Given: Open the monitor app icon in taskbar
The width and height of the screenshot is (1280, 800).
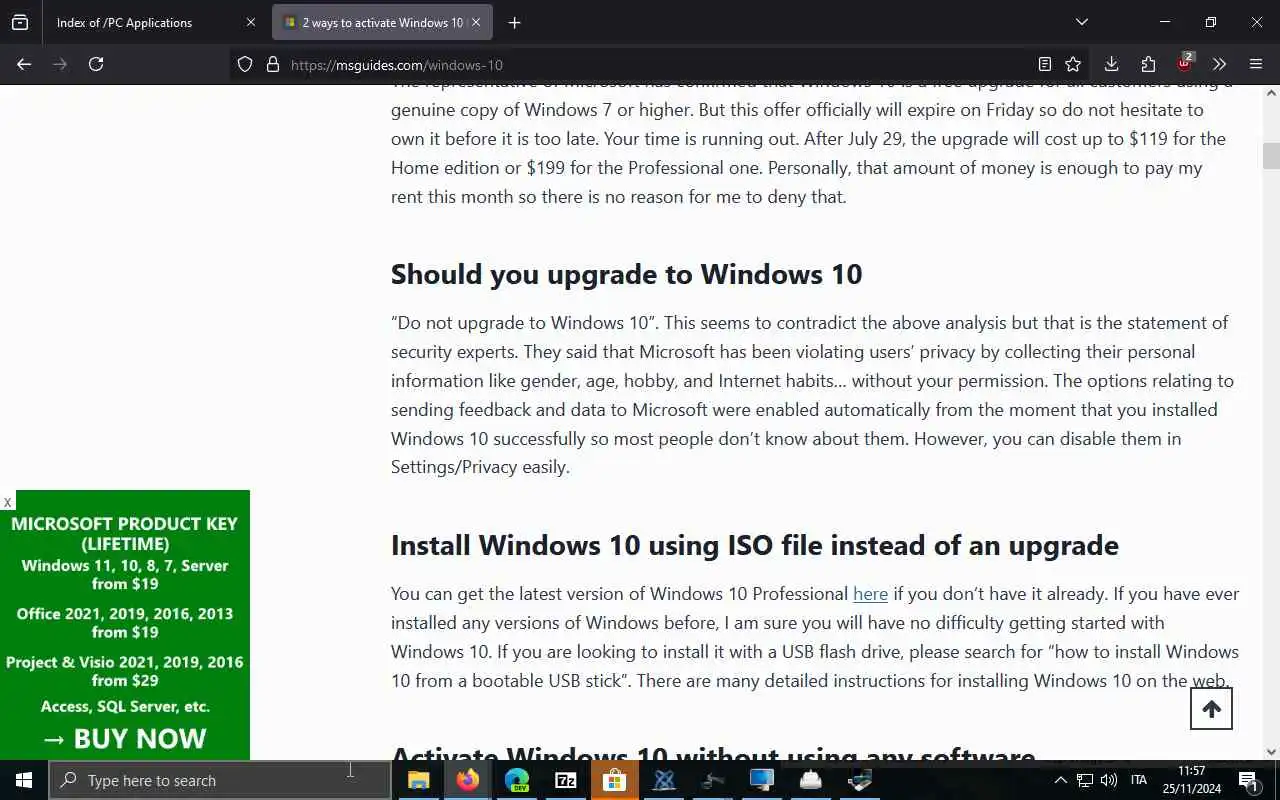Looking at the screenshot, I should (x=761, y=780).
